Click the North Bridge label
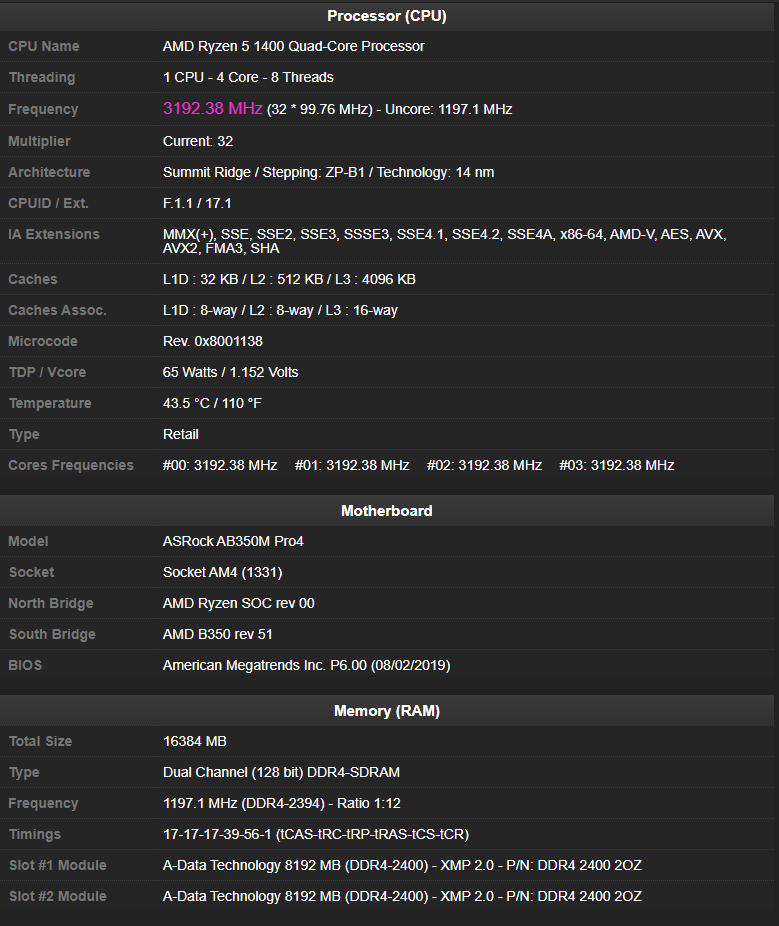This screenshot has width=779, height=926. (51, 604)
